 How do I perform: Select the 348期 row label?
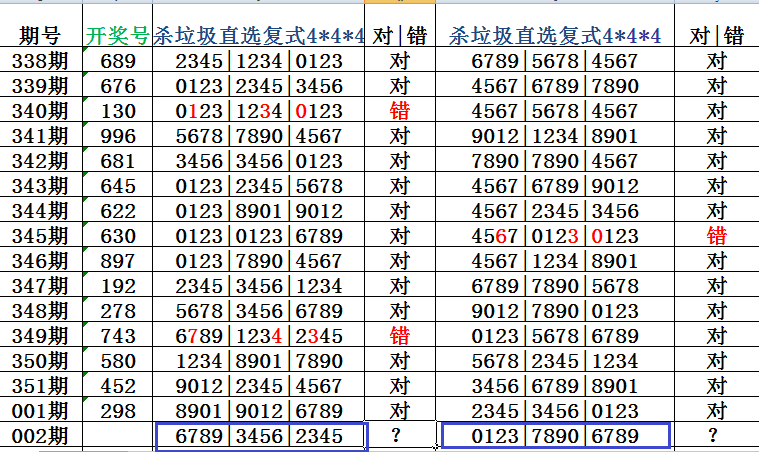click(41, 310)
